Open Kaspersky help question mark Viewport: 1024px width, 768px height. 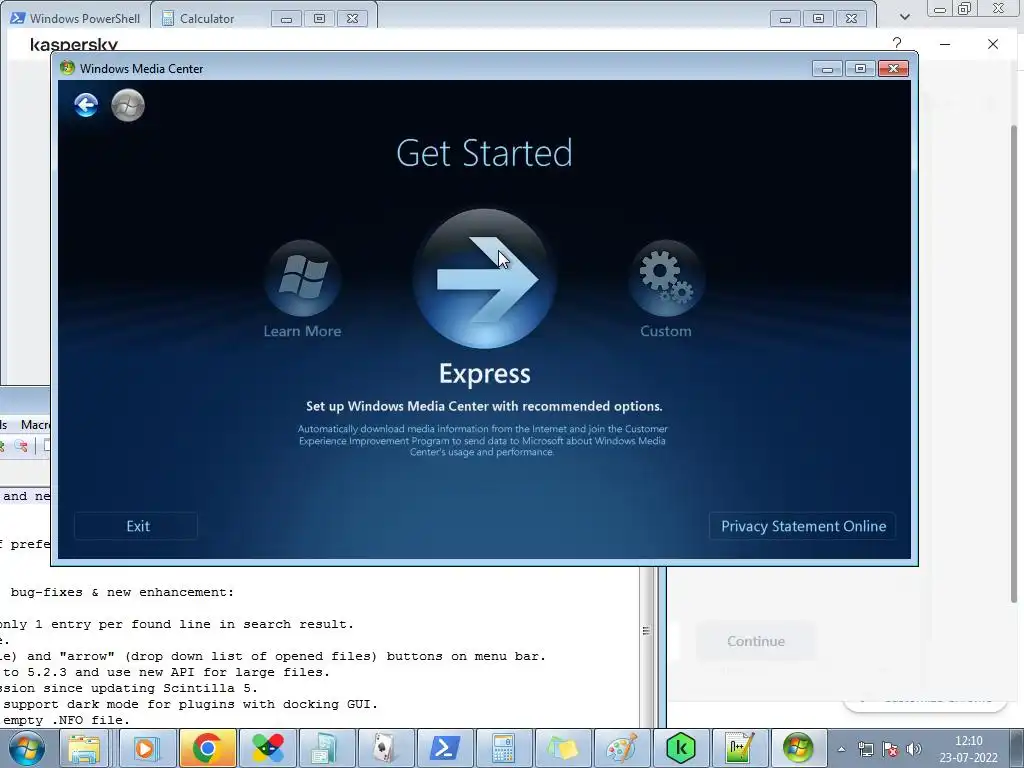(897, 44)
